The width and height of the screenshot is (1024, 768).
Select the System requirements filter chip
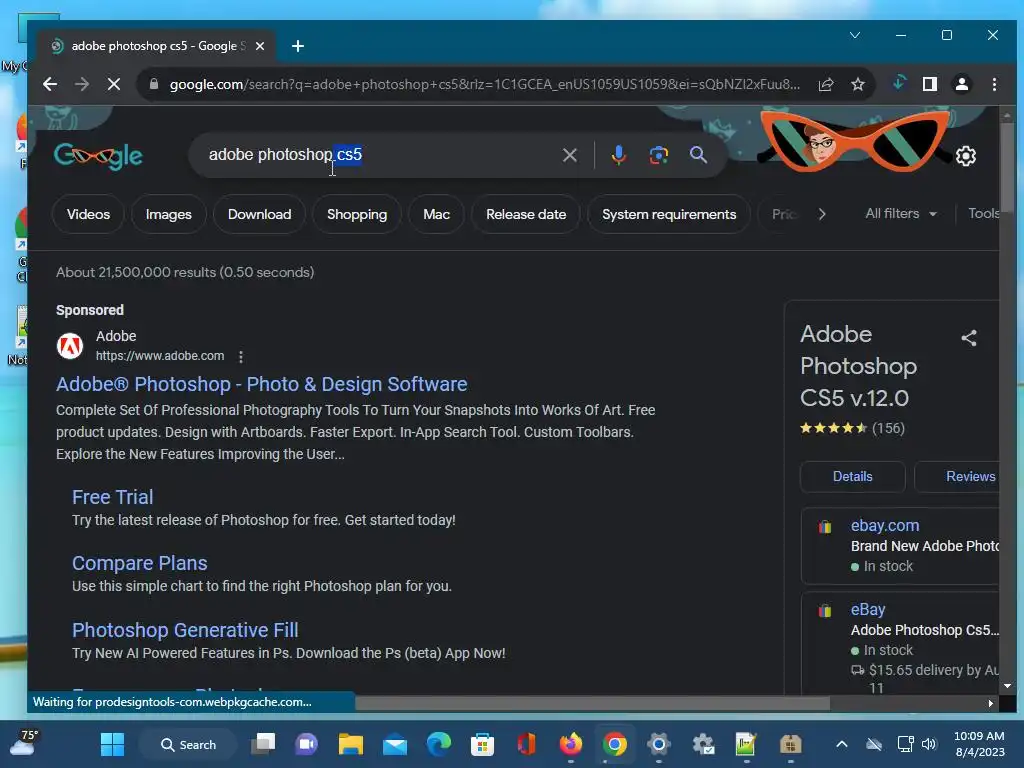(669, 214)
